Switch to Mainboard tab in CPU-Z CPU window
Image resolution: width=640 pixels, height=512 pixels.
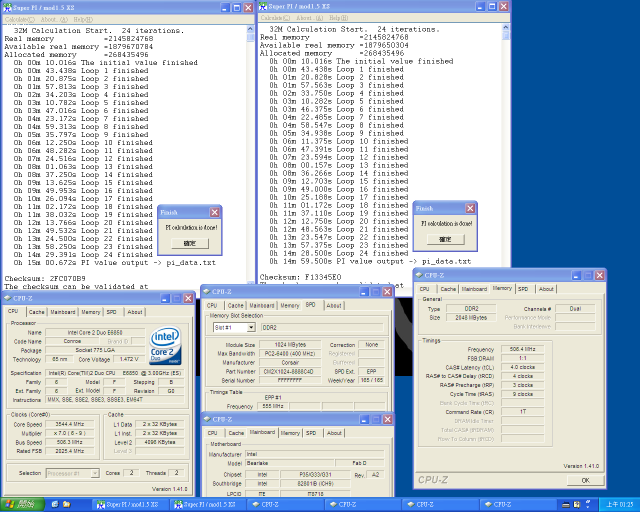(x=62, y=312)
